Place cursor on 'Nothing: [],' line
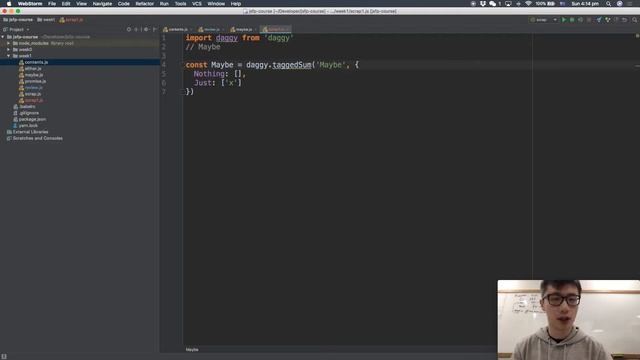This screenshot has height=360, width=640. pyautogui.click(x=220, y=74)
